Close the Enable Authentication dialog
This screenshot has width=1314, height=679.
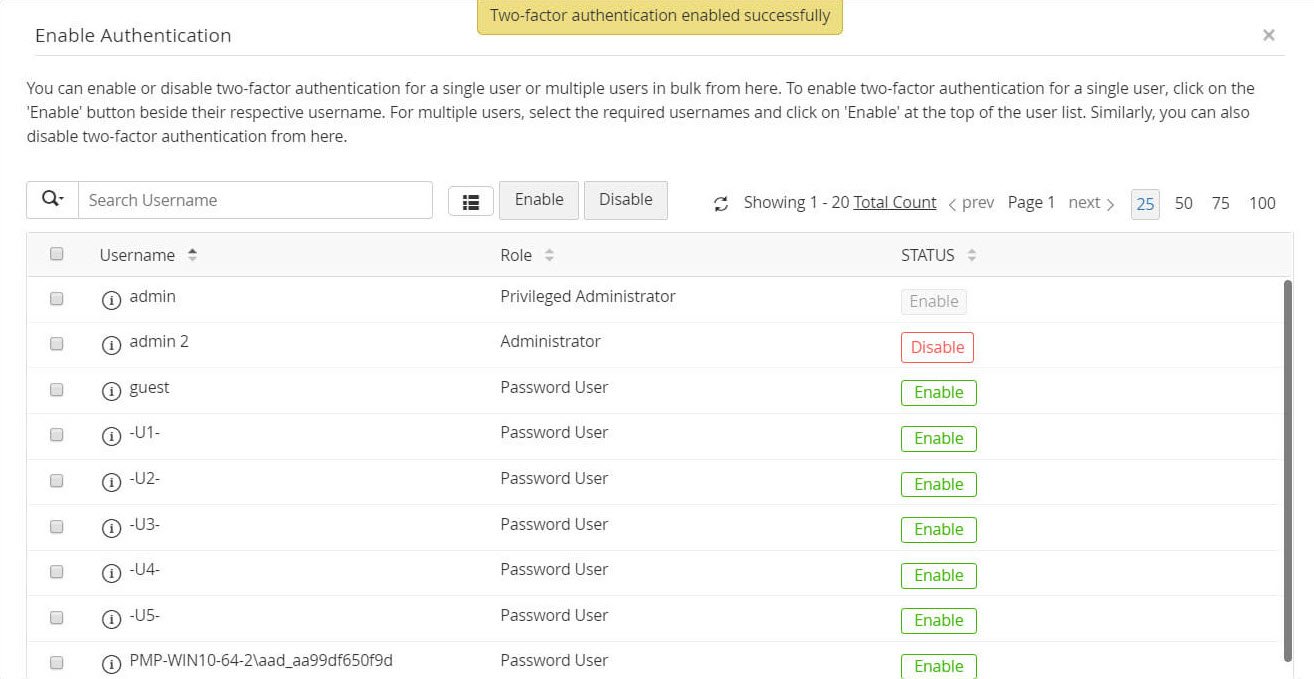pyautogui.click(x=1268, y=35)
